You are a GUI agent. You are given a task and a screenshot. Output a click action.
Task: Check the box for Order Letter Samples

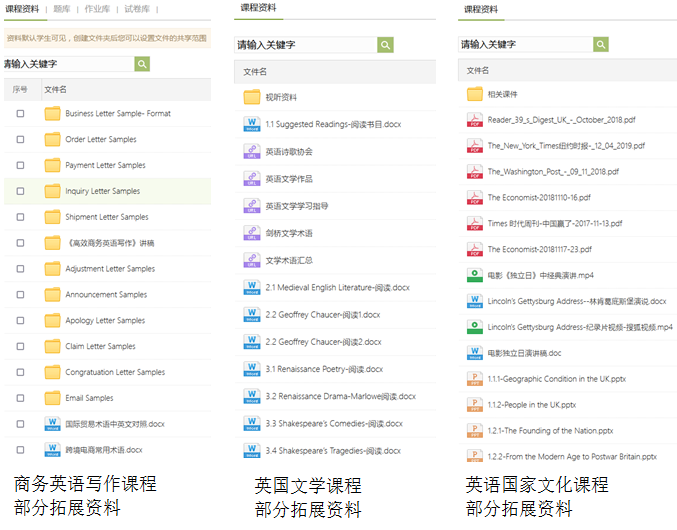click(x=20, y=140)
